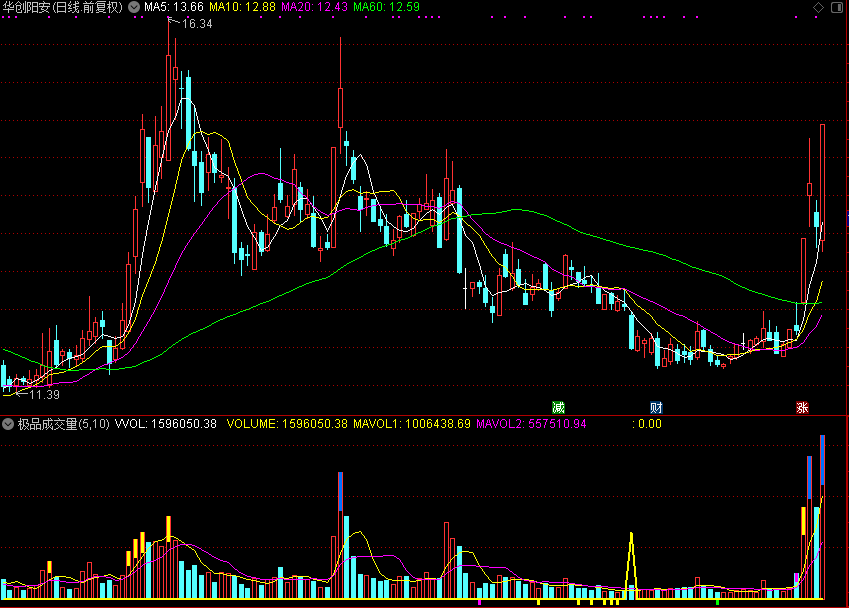Open the volume indicator dropdown arrow
849x608 pixels.
(8, 424)
